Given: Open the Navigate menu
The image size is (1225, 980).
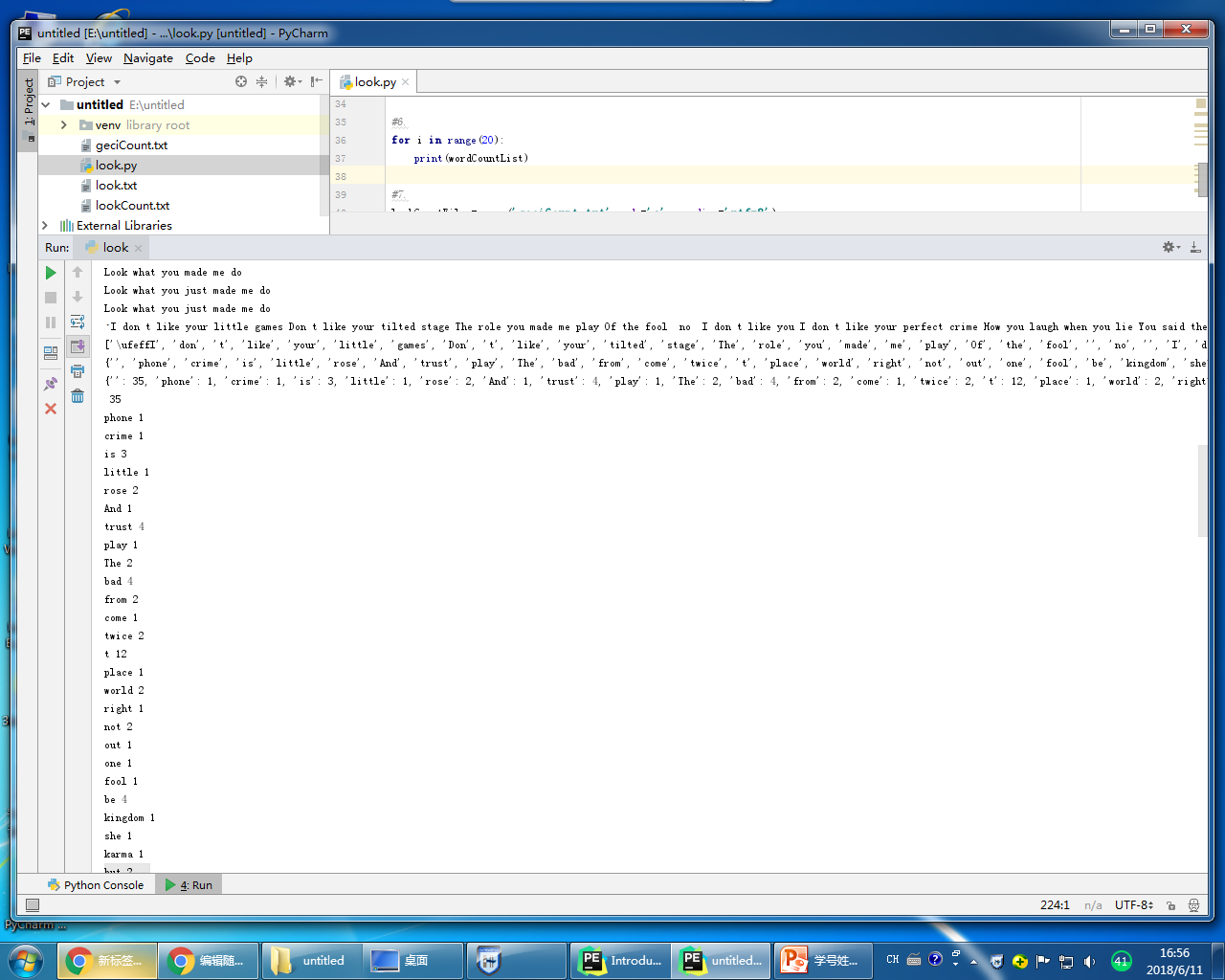Looking at the screenshot, I should pos(148,58).
